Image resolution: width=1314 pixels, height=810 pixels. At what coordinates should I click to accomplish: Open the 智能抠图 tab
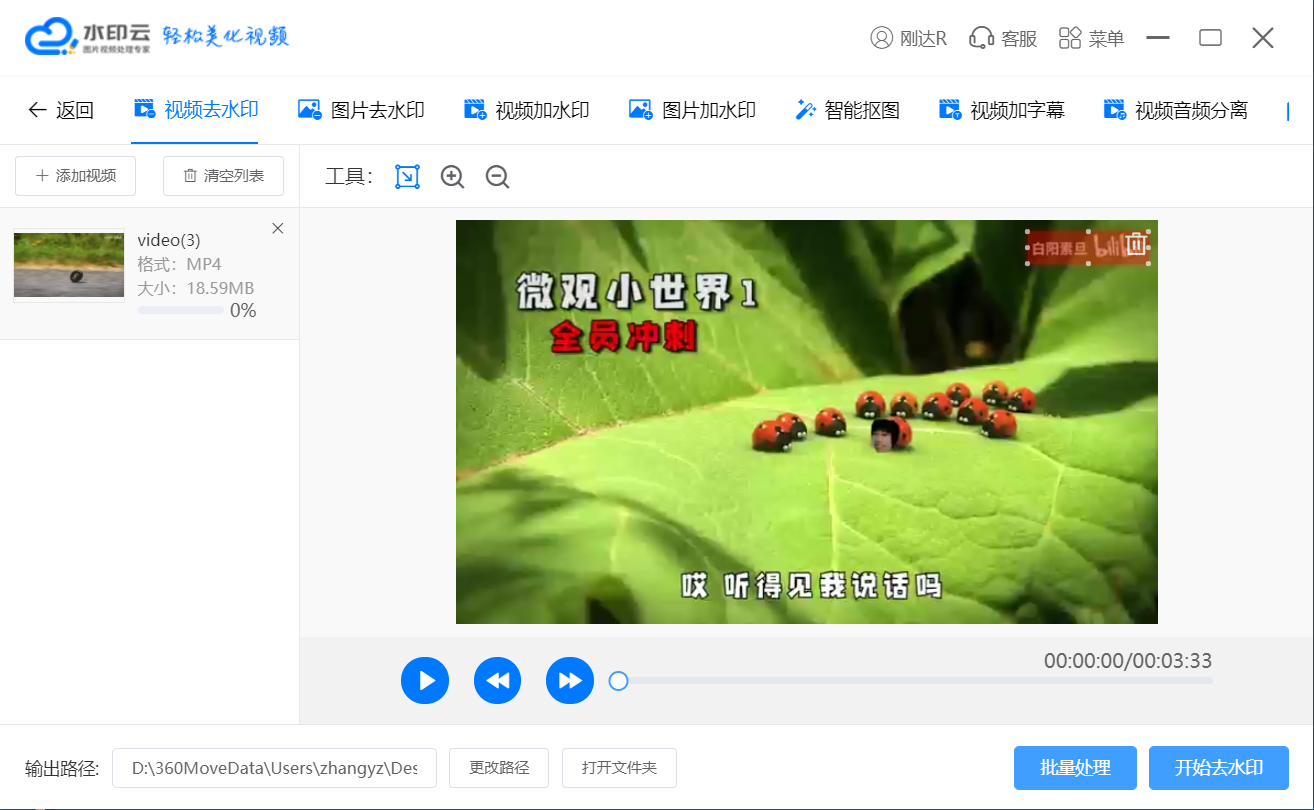click(847, 110)
